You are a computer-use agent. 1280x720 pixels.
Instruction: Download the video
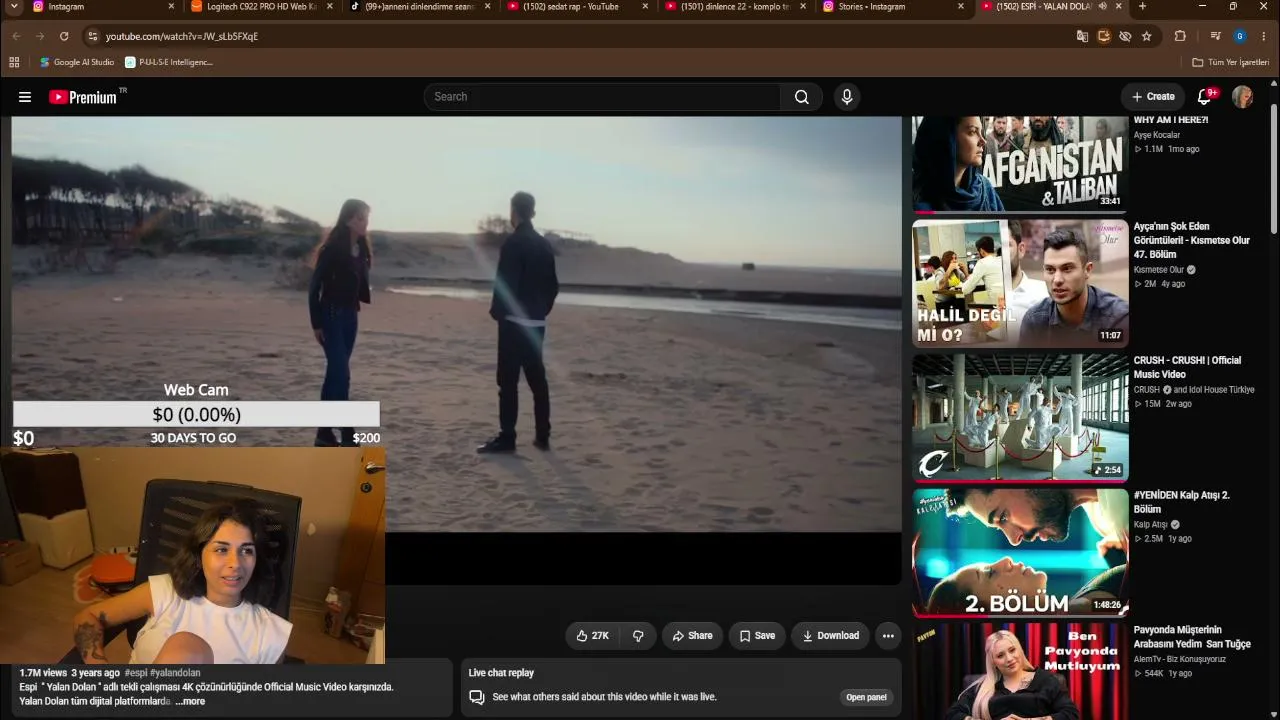[830, 636]
